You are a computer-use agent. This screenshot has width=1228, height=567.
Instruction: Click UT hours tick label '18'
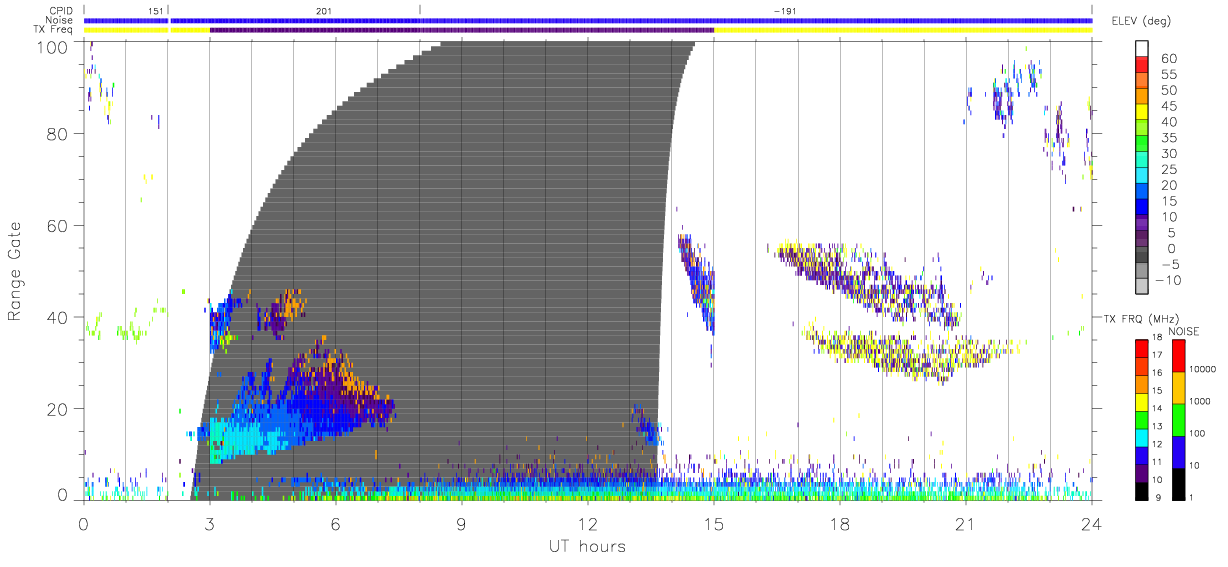[x=840, y=524]
